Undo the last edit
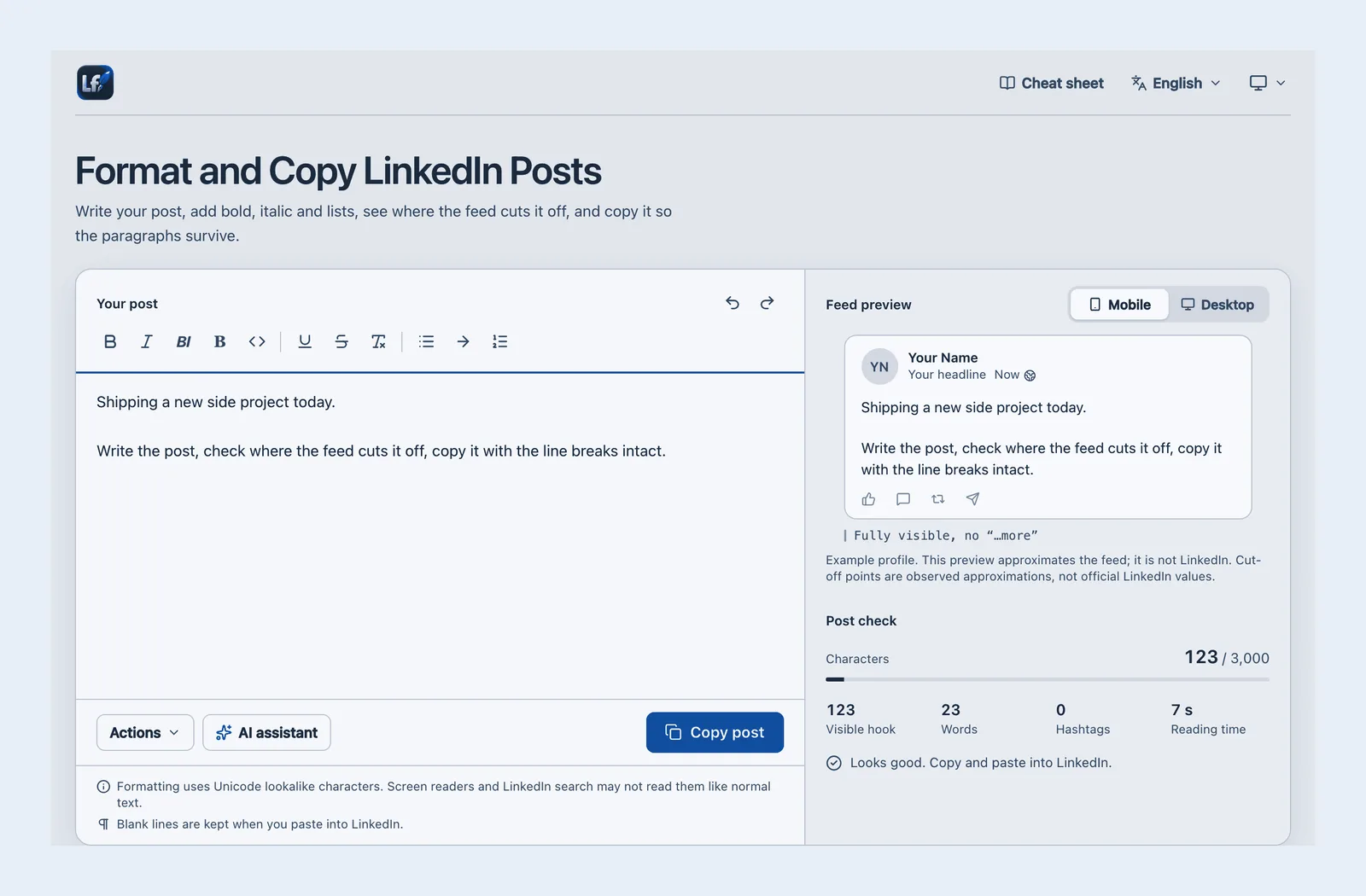This screenshot has height=896, width=1366. [733, 303]
